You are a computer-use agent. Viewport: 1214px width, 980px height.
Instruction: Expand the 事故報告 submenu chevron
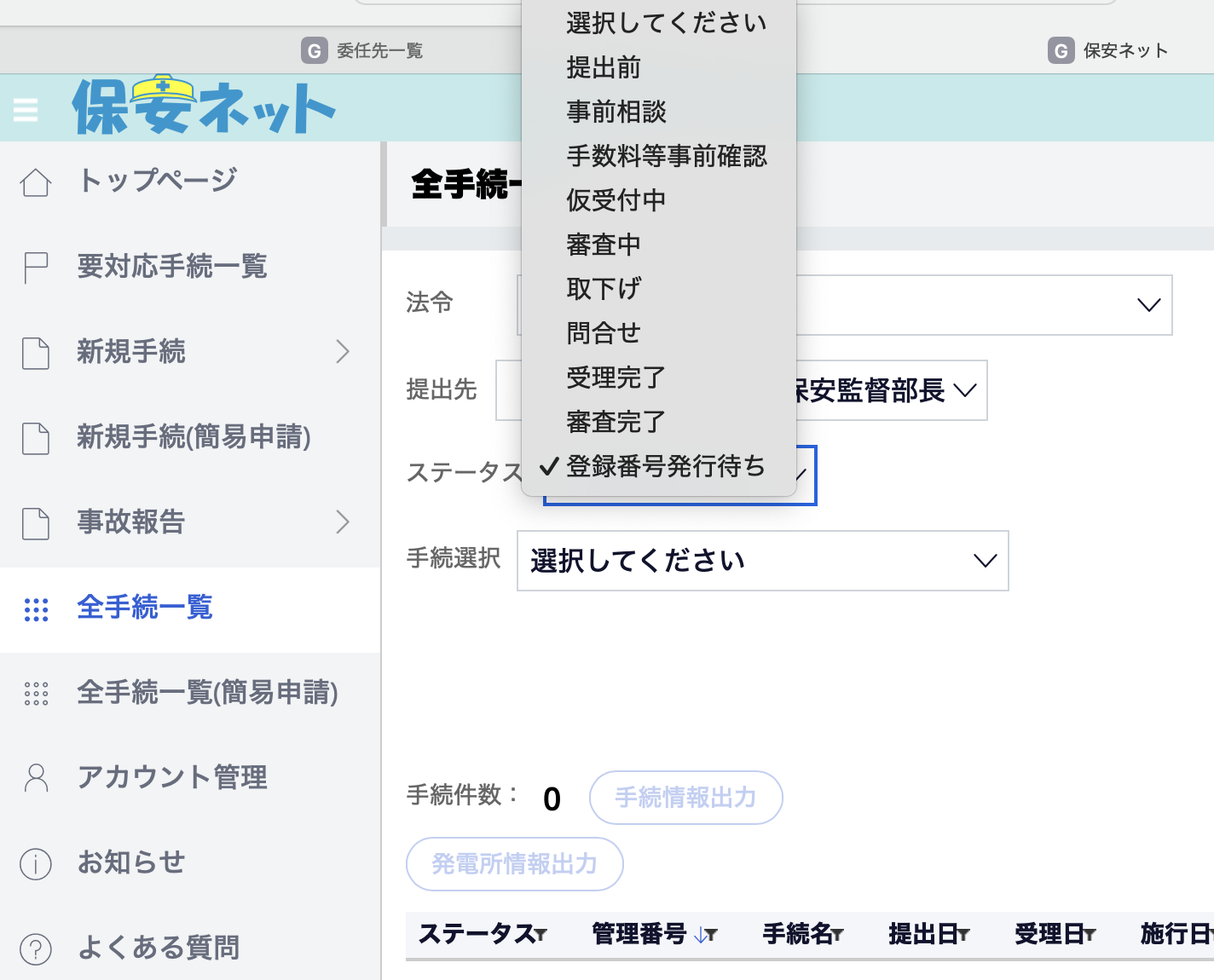[343, 522]
